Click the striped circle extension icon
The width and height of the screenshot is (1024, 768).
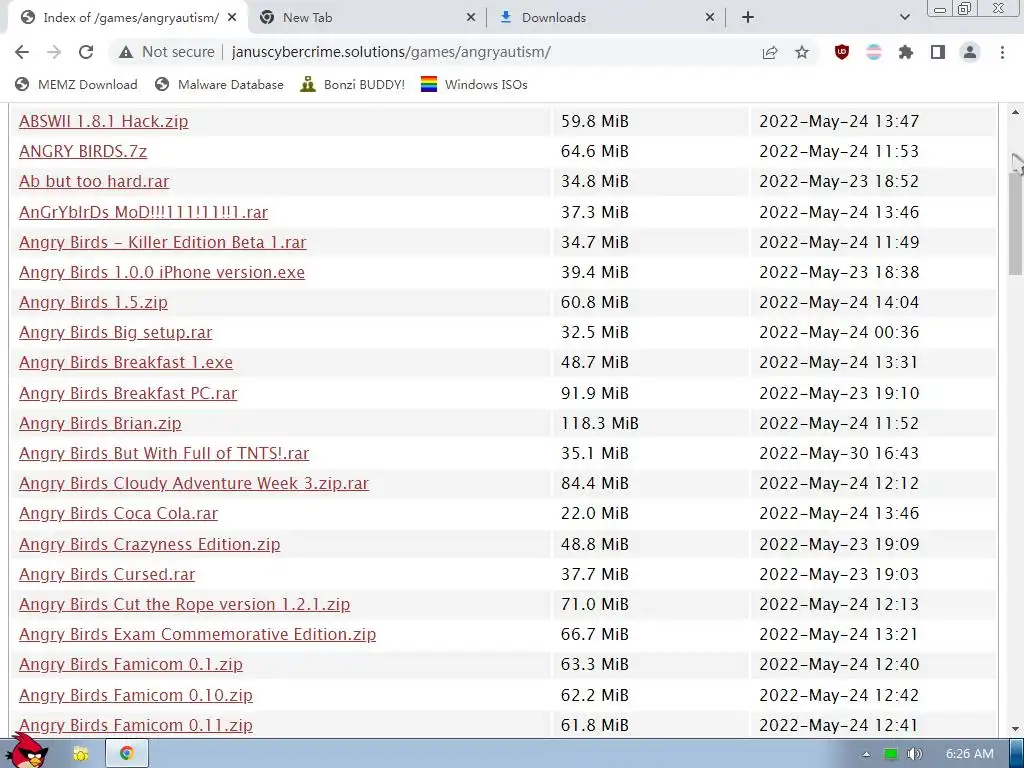[874, 52]
